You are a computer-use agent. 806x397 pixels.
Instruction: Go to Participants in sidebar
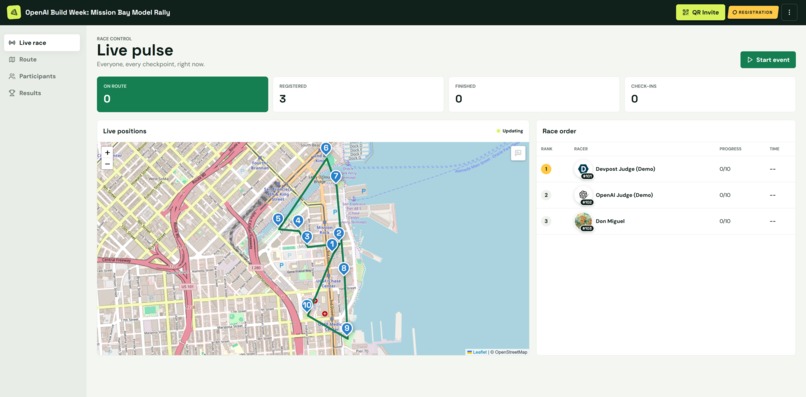pos(42,76)
